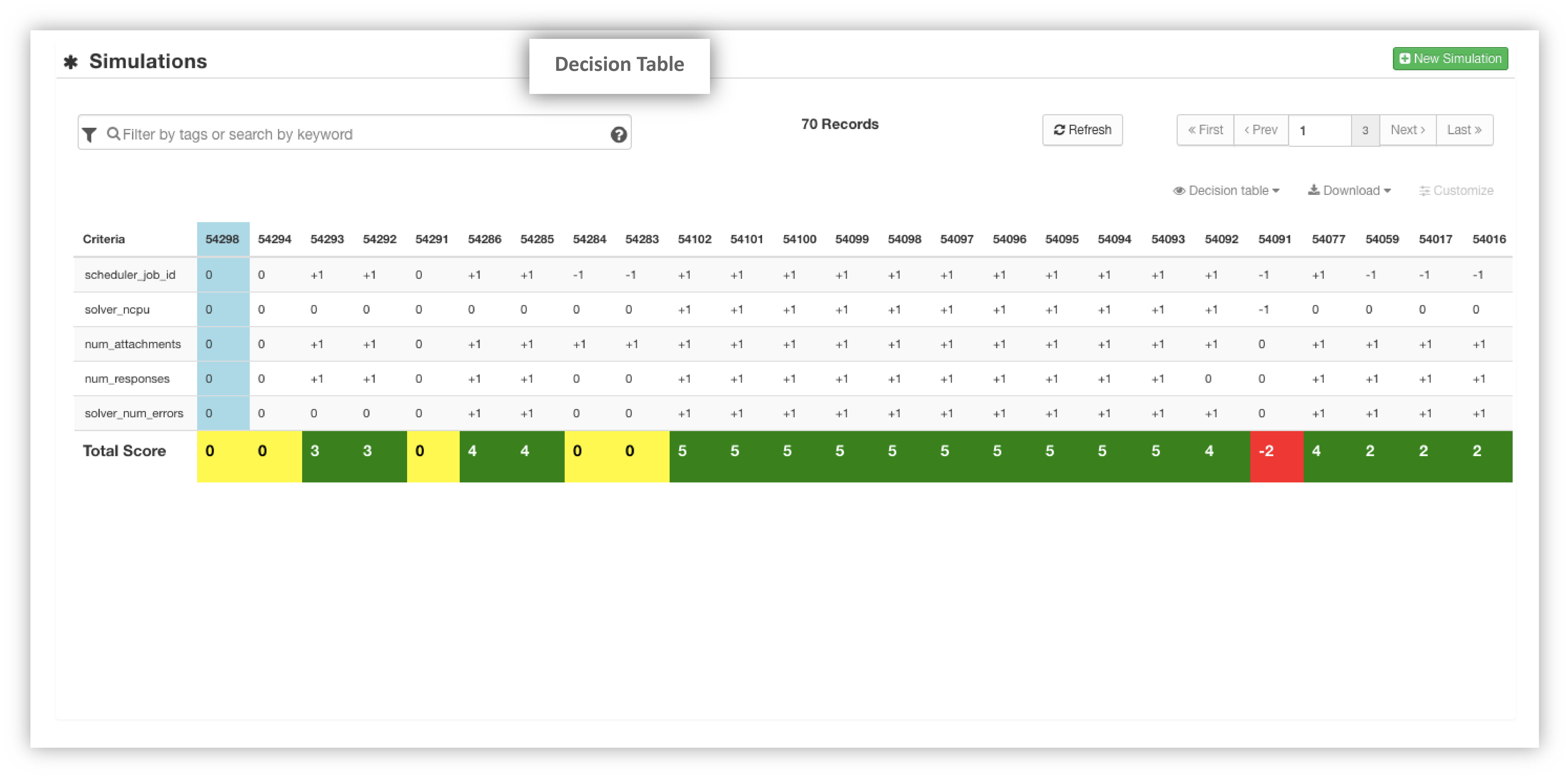Select column header 54294
Image resolution: width=1566 pixels, height=784 pixels.
(275, 239)
